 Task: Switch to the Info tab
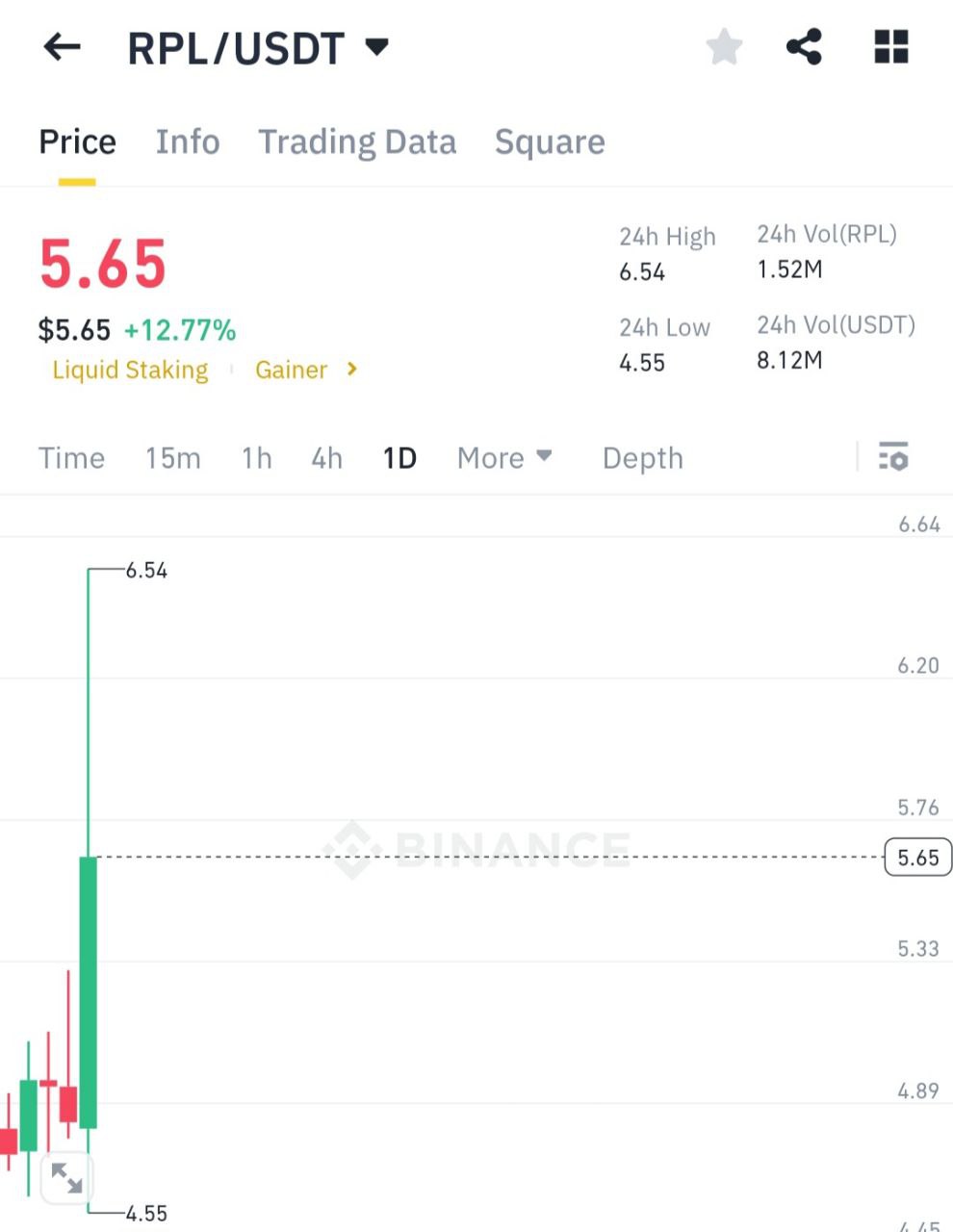point(188,142)
